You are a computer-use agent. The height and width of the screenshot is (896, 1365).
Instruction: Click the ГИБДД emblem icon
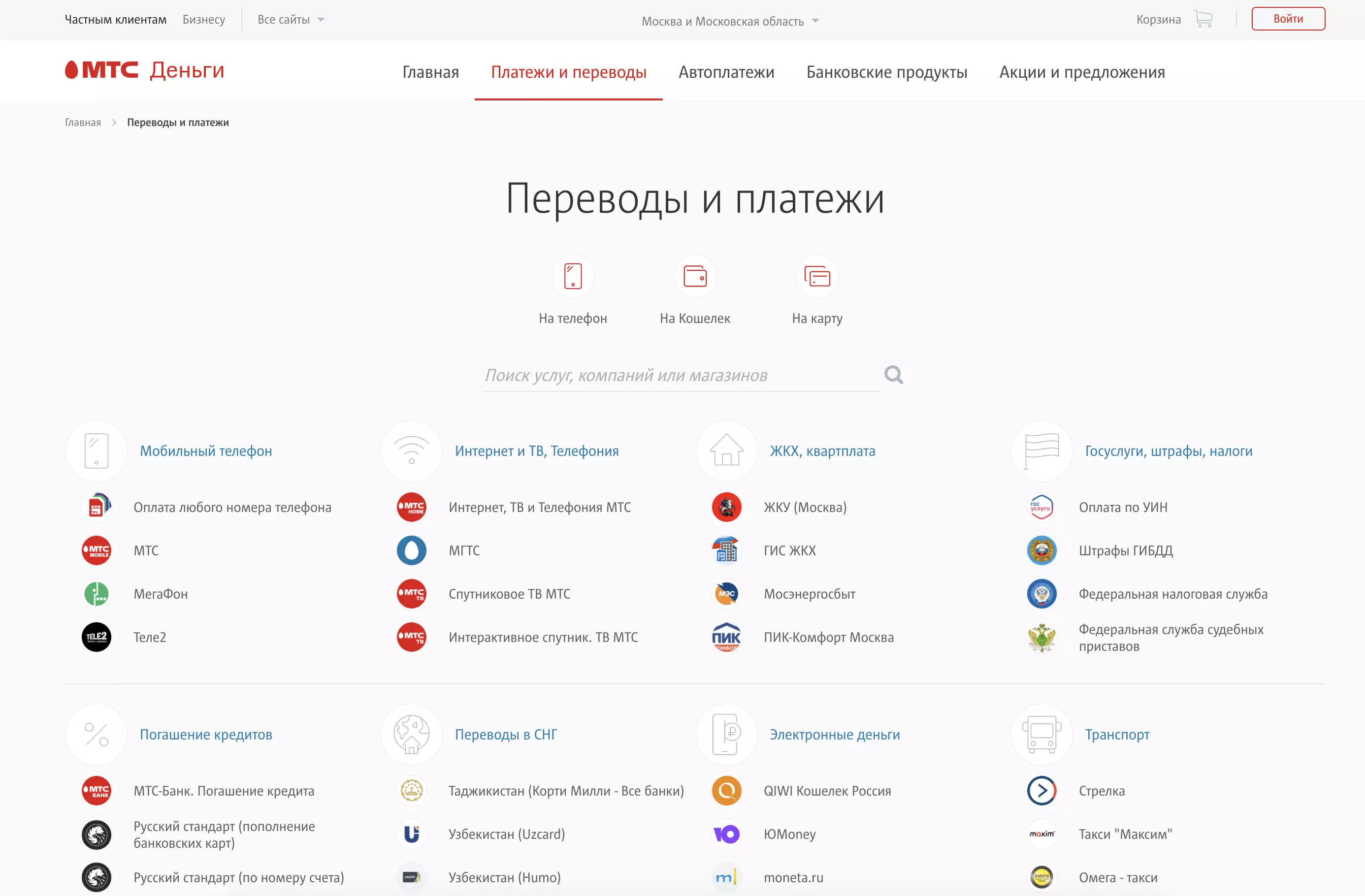[x=1041, y=550]
